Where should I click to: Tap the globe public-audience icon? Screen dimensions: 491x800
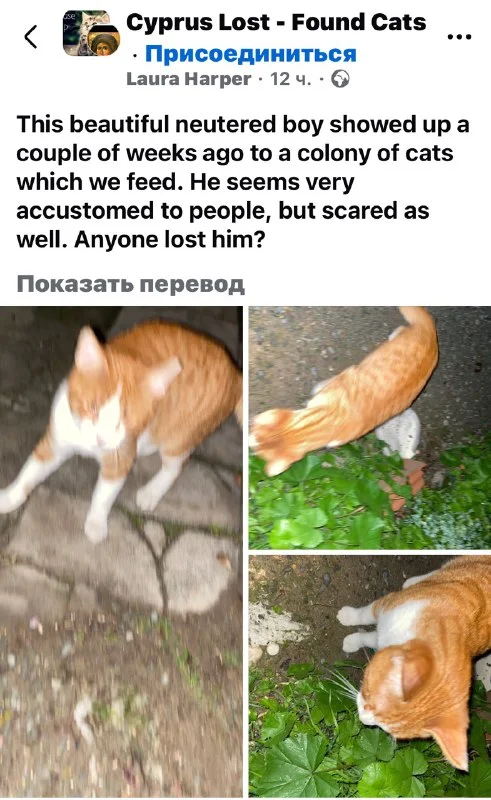point(340,79)
